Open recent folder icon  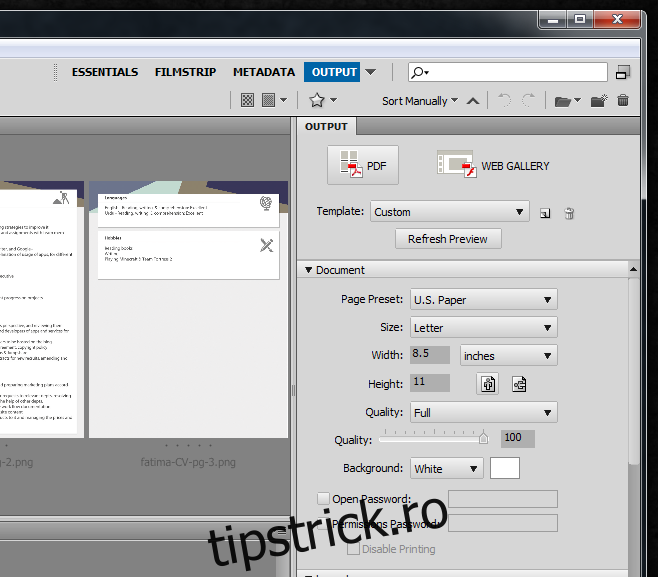coord(562,101)
